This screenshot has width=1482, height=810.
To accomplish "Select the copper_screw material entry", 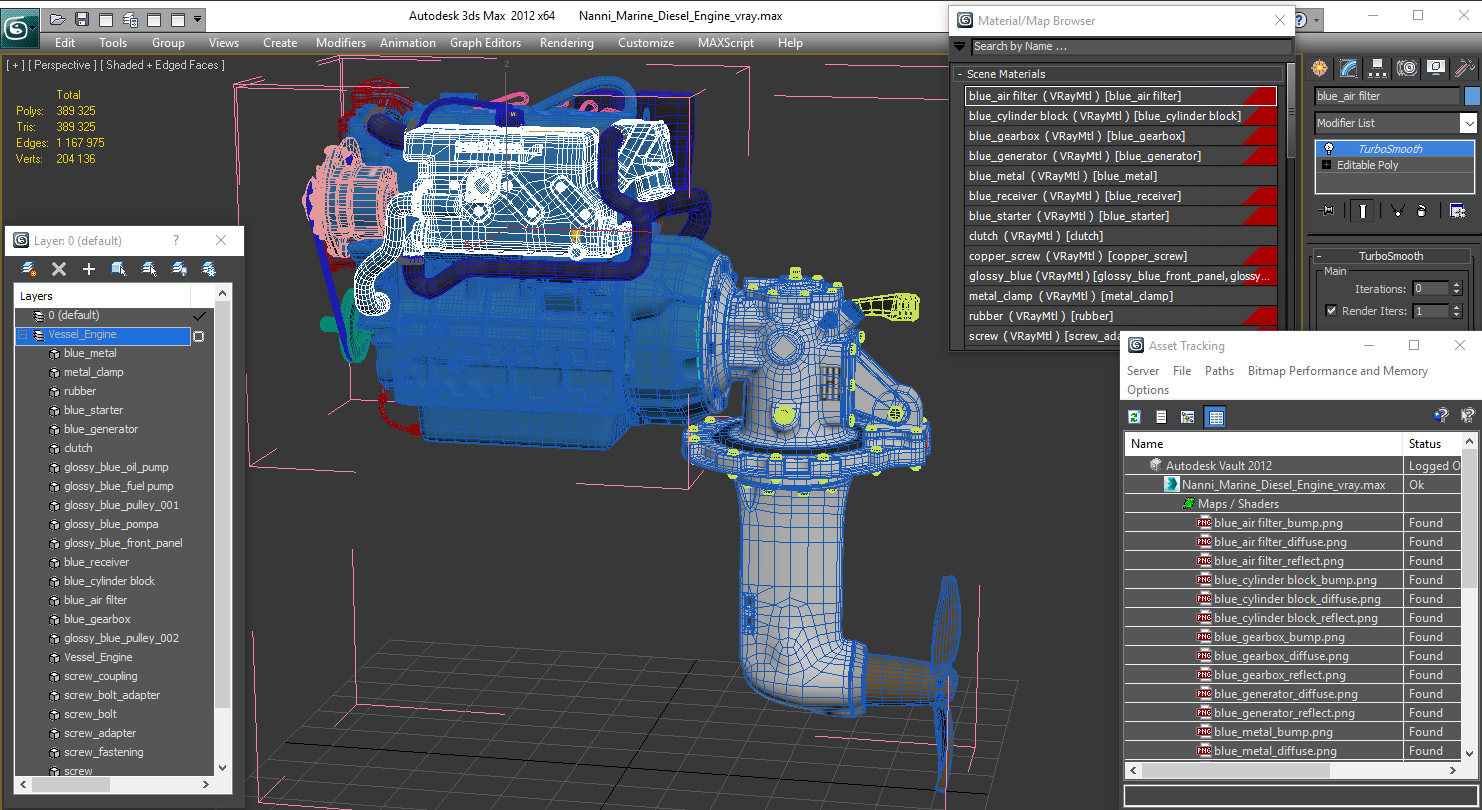I will coord(1120,256).
